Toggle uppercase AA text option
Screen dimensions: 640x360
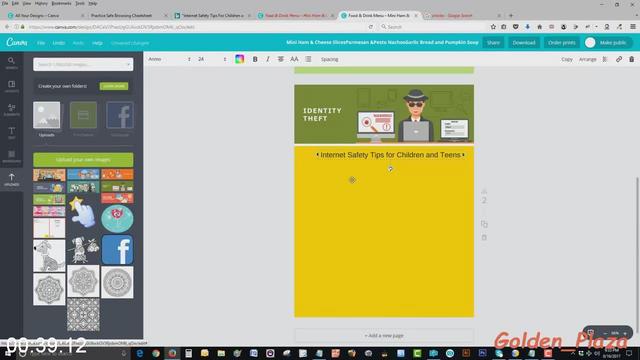tap(294, 59)
